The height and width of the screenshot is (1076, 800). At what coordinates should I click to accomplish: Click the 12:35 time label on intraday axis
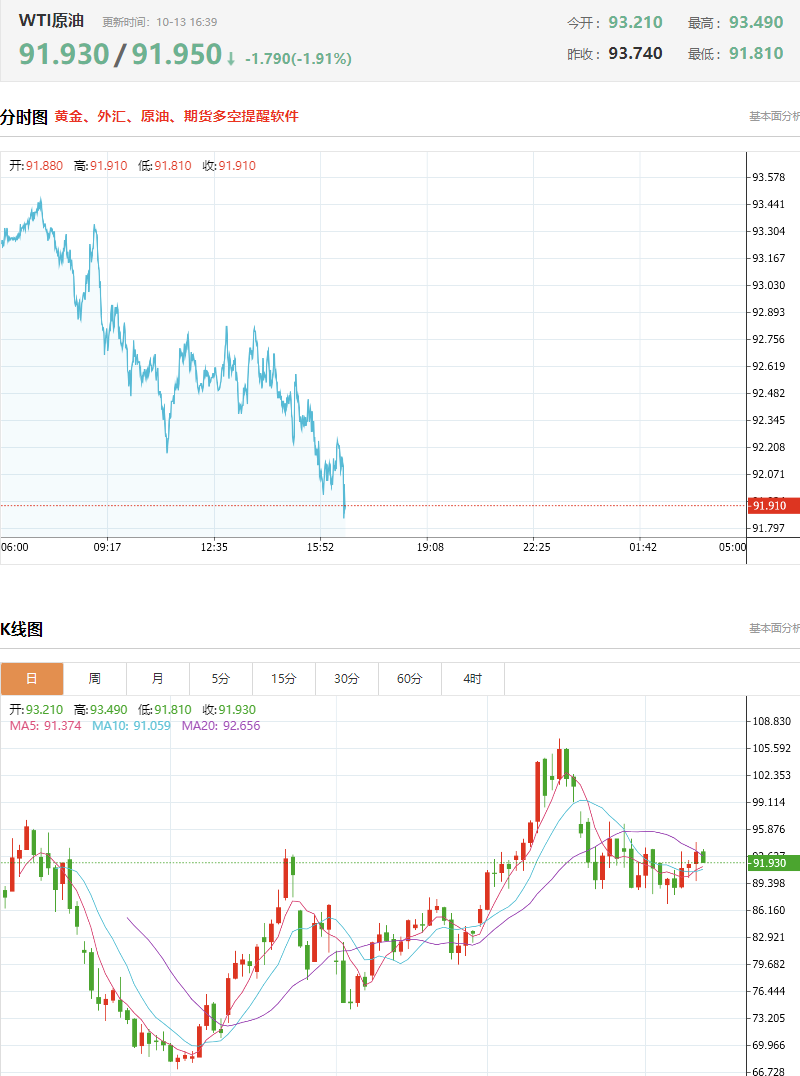(x=214, y=547)
